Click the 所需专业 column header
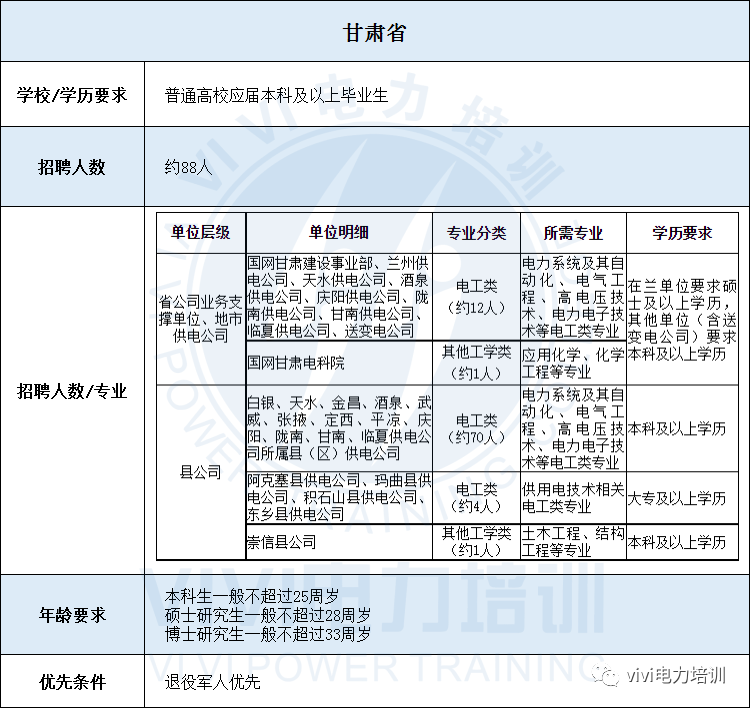Viewport: 750px width, 708px height. click(x=573, y=233)
